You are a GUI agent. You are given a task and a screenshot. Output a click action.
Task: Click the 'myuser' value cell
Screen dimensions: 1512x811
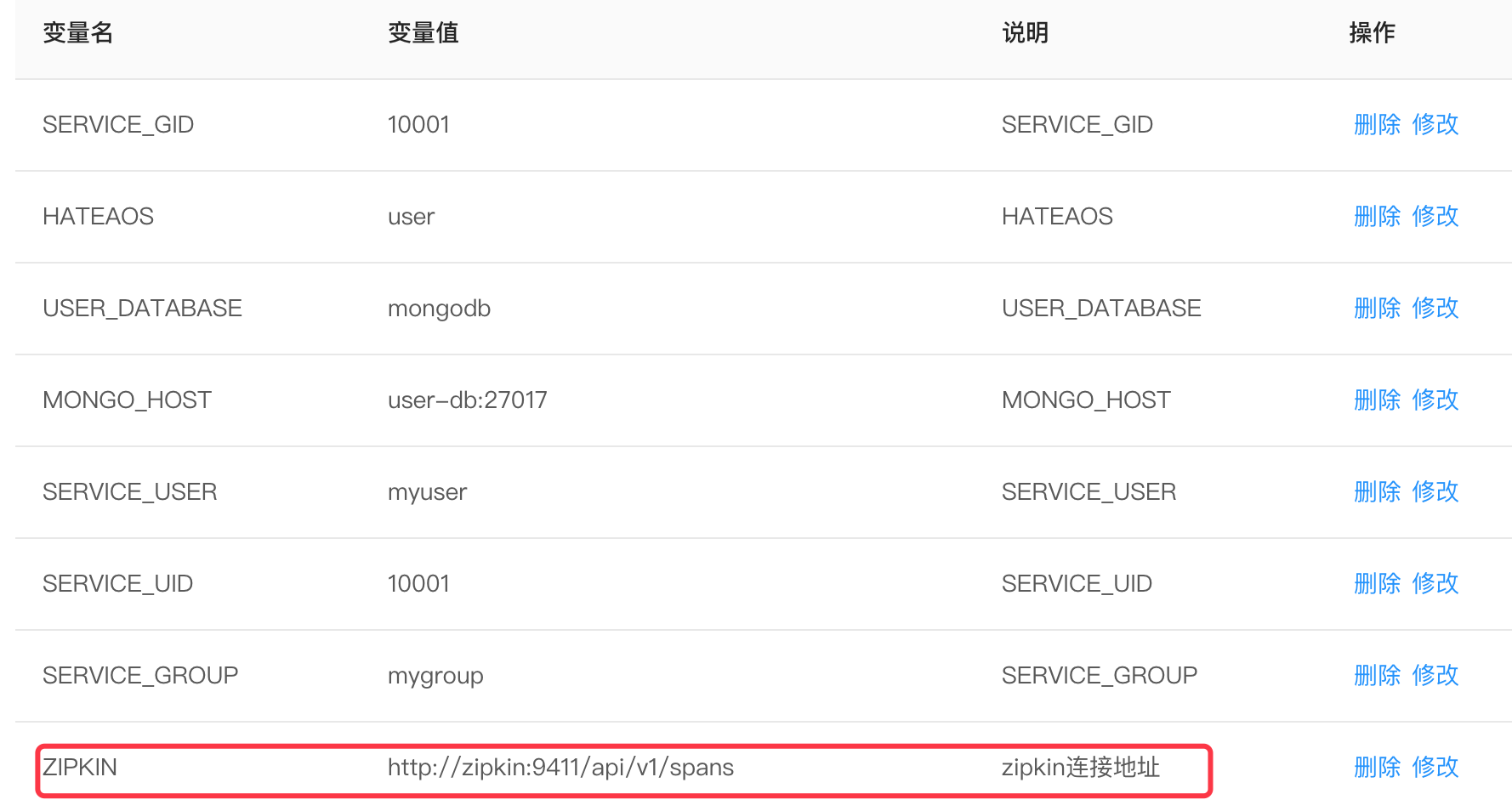(427, 492)
